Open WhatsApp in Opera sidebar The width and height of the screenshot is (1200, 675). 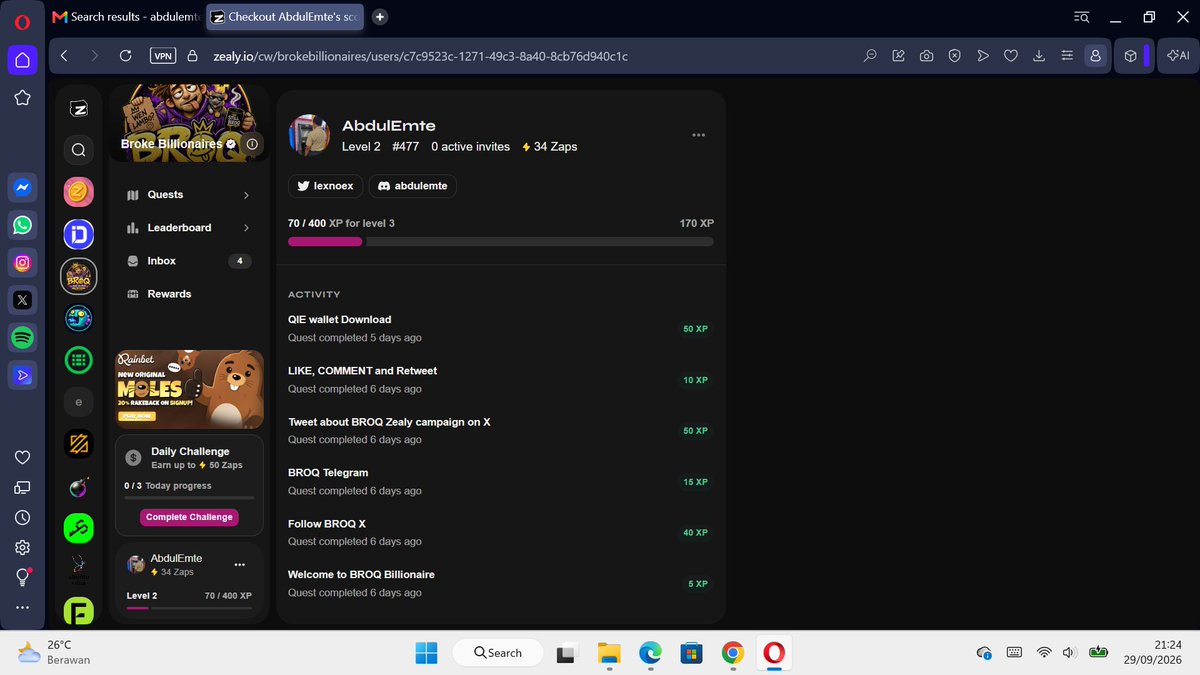pos(22,225)
